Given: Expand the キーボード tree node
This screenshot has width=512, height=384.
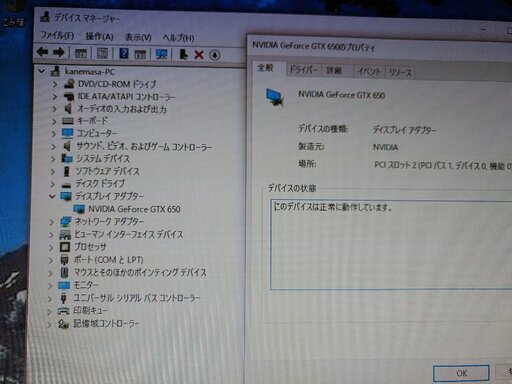Looking at the screenshot, I should point(54,121).
